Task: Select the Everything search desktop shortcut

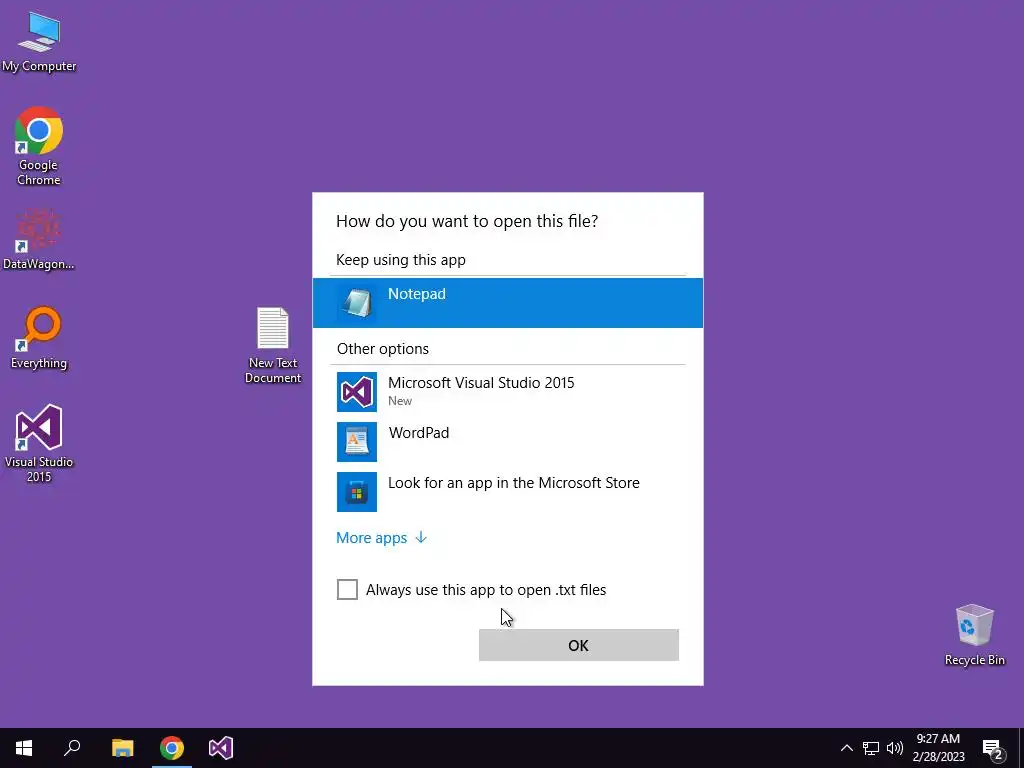Action: tap(39, 338)
